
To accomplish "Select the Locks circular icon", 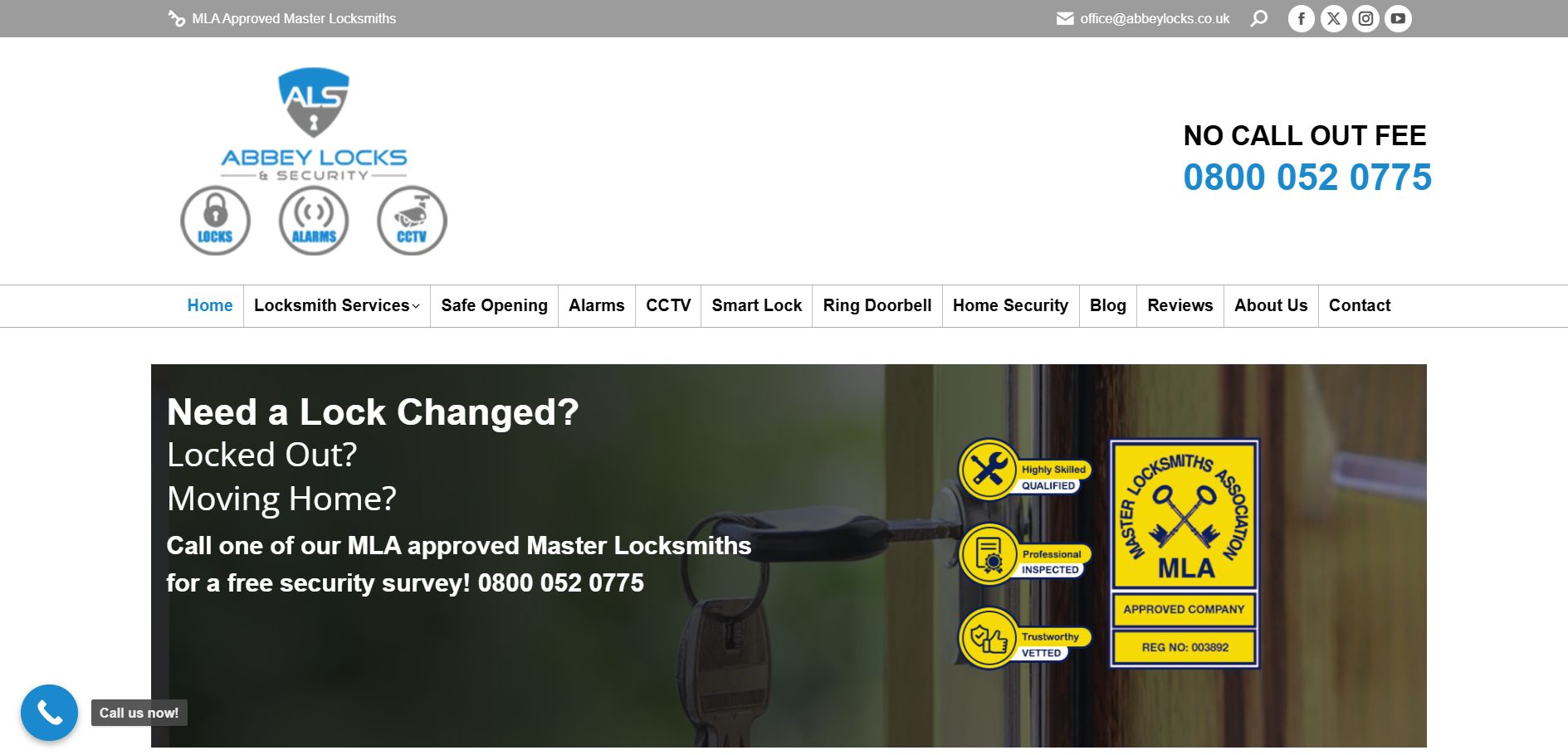I will 215,219.
